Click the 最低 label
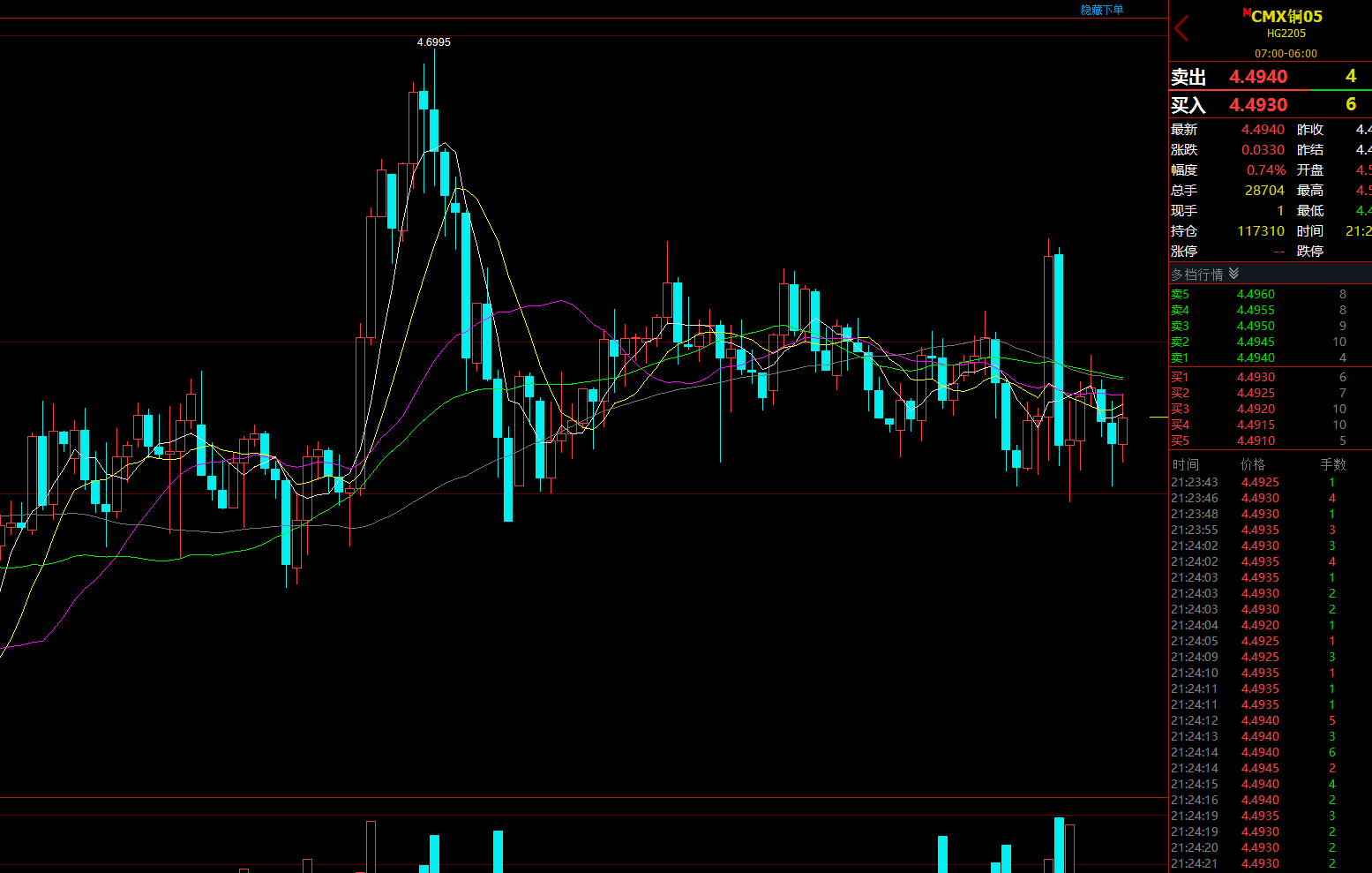1372x873 pixels. tap(1310, 211)
